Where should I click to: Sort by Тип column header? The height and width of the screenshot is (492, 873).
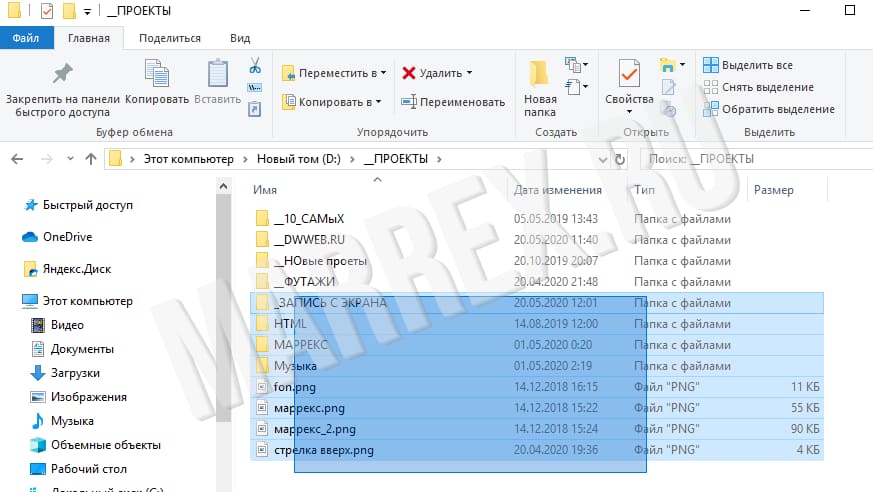[x=644, y=190]
